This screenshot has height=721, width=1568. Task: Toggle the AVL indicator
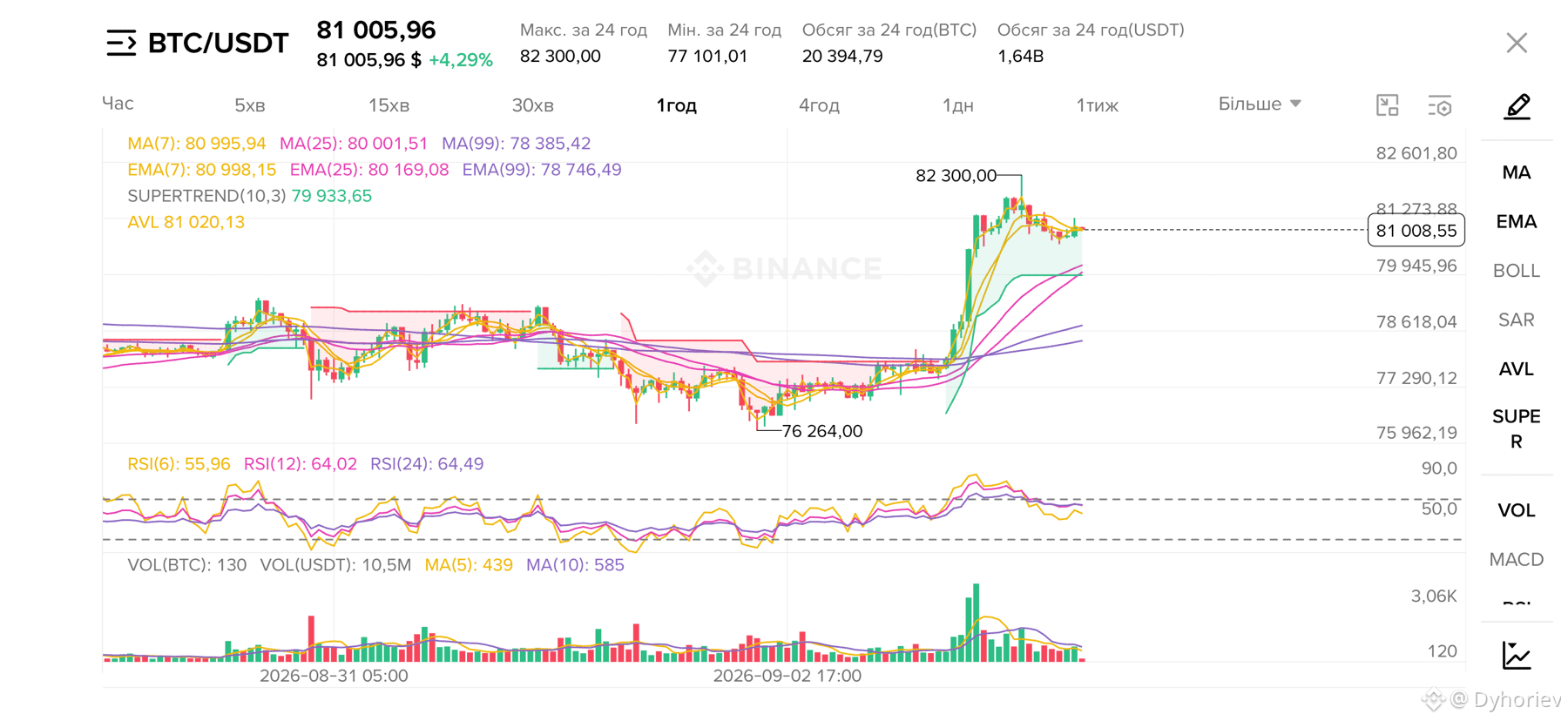[1517, 369]
